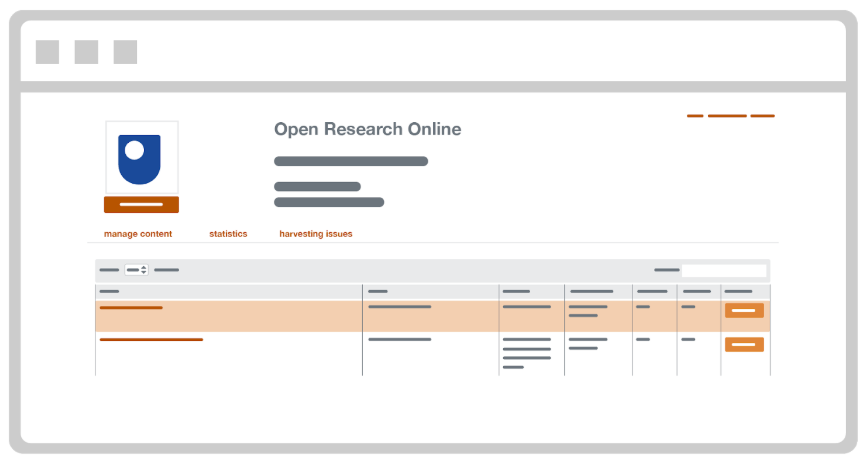Image resolution: width=865 pixels, height=460 pixels.
Task: Sort by the second table column header
Action: [378, 291]
